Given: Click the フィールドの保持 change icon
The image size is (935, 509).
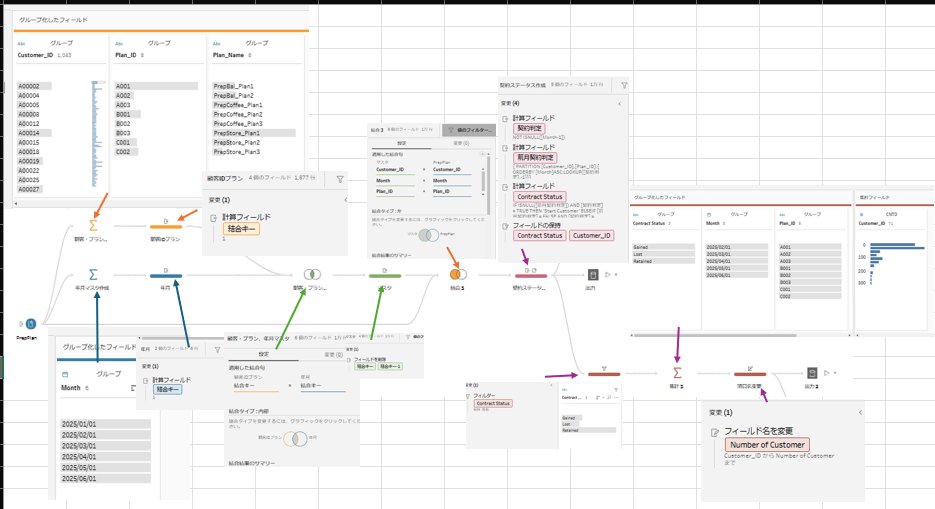Looking at the screenshot, I should click(505, 226).
